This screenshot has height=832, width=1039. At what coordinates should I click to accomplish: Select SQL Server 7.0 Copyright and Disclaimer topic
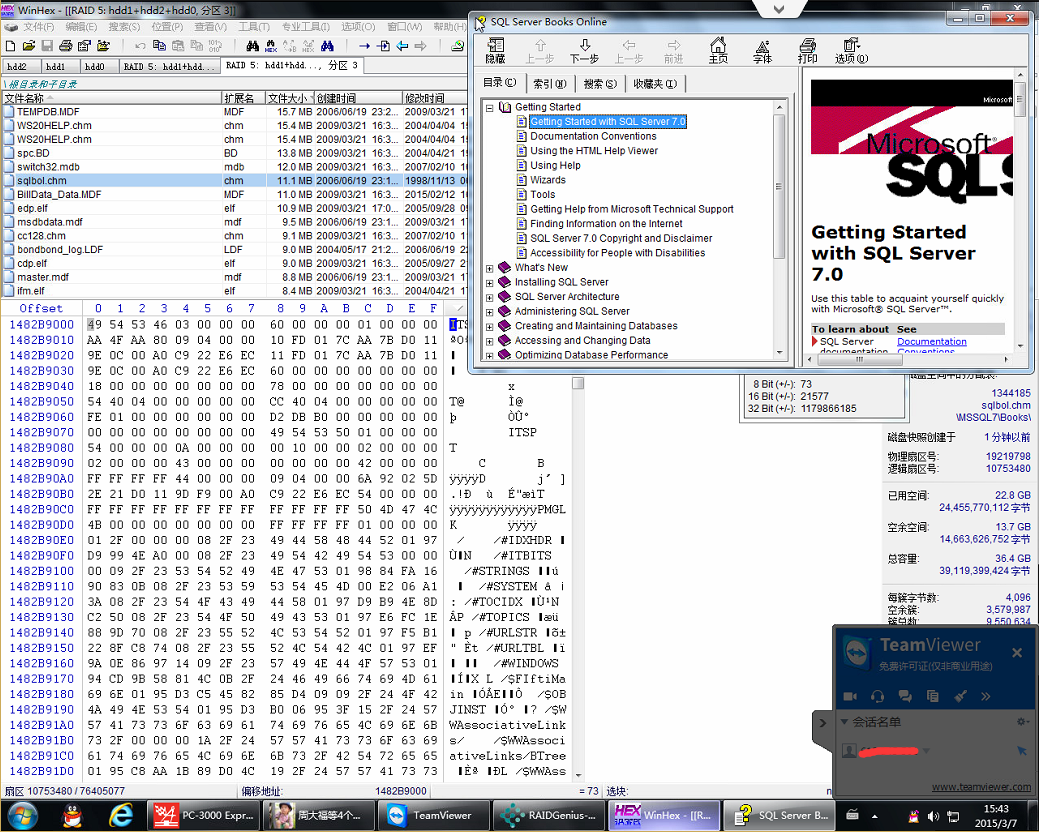point(621,238)
